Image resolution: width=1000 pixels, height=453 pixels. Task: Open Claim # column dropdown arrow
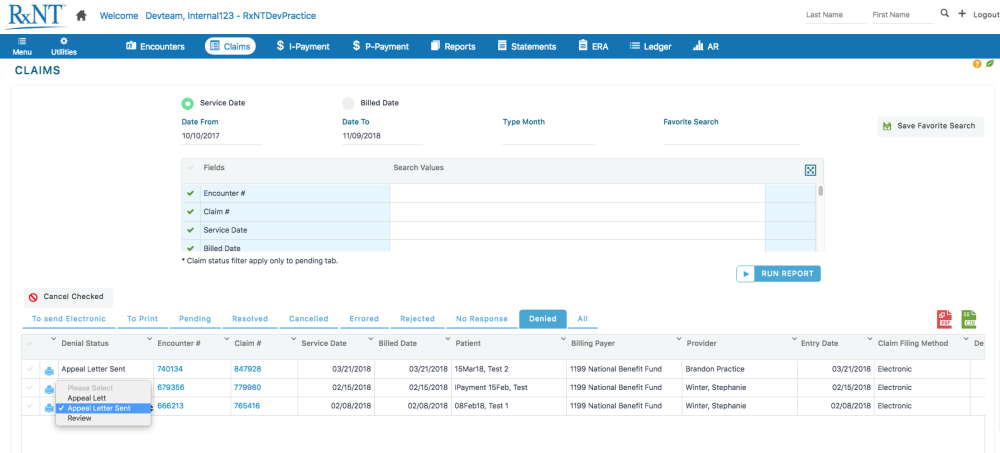pos(293,339)
